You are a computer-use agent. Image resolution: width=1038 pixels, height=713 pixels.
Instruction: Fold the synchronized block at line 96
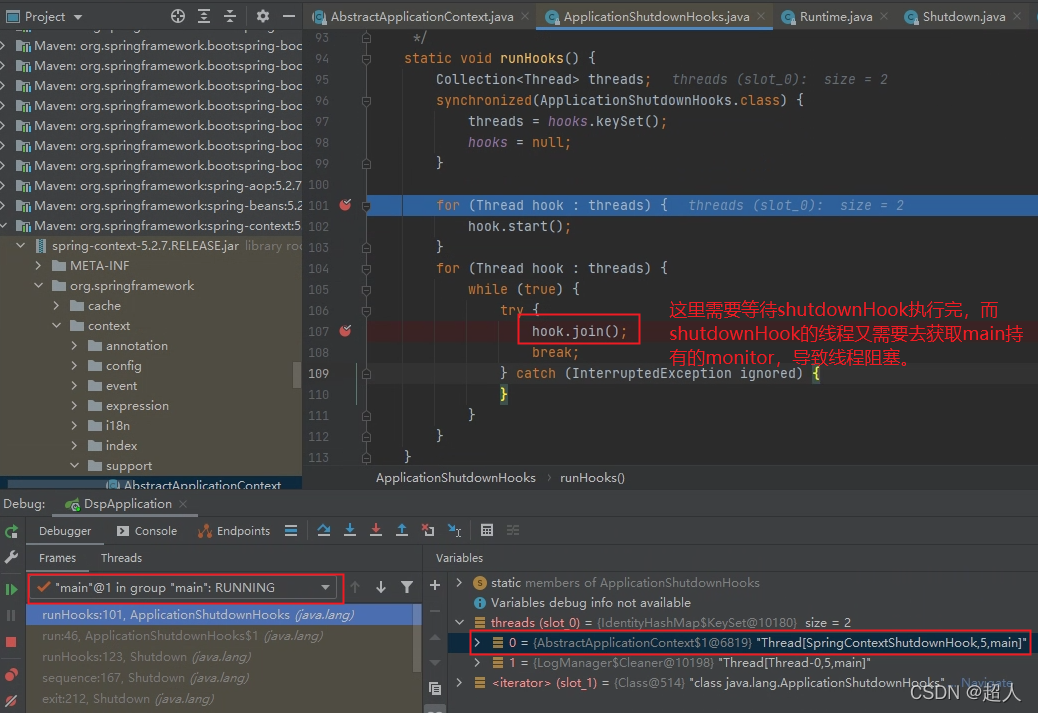point(366,101)
